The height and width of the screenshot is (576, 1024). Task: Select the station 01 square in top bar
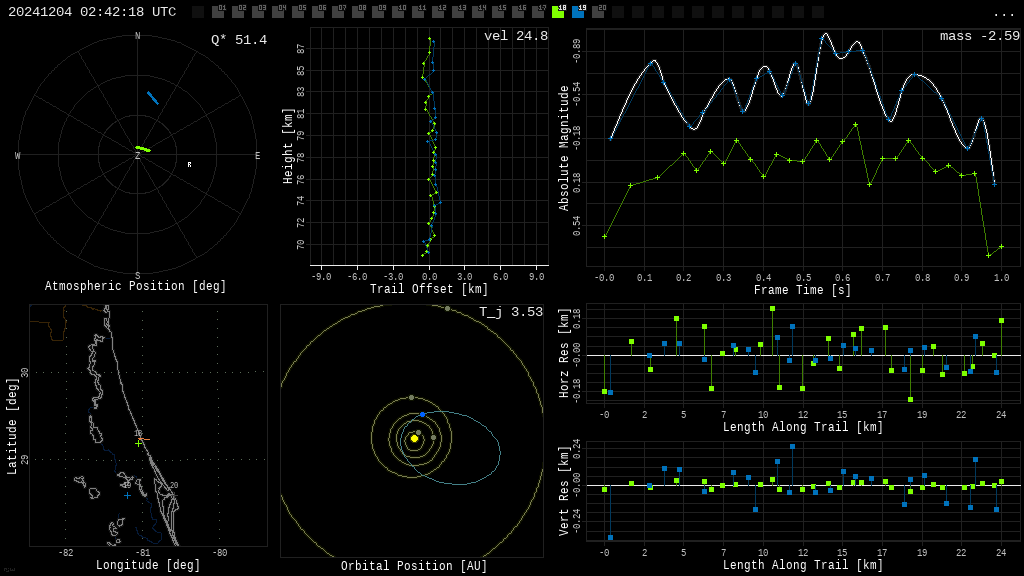coord(218,12)
